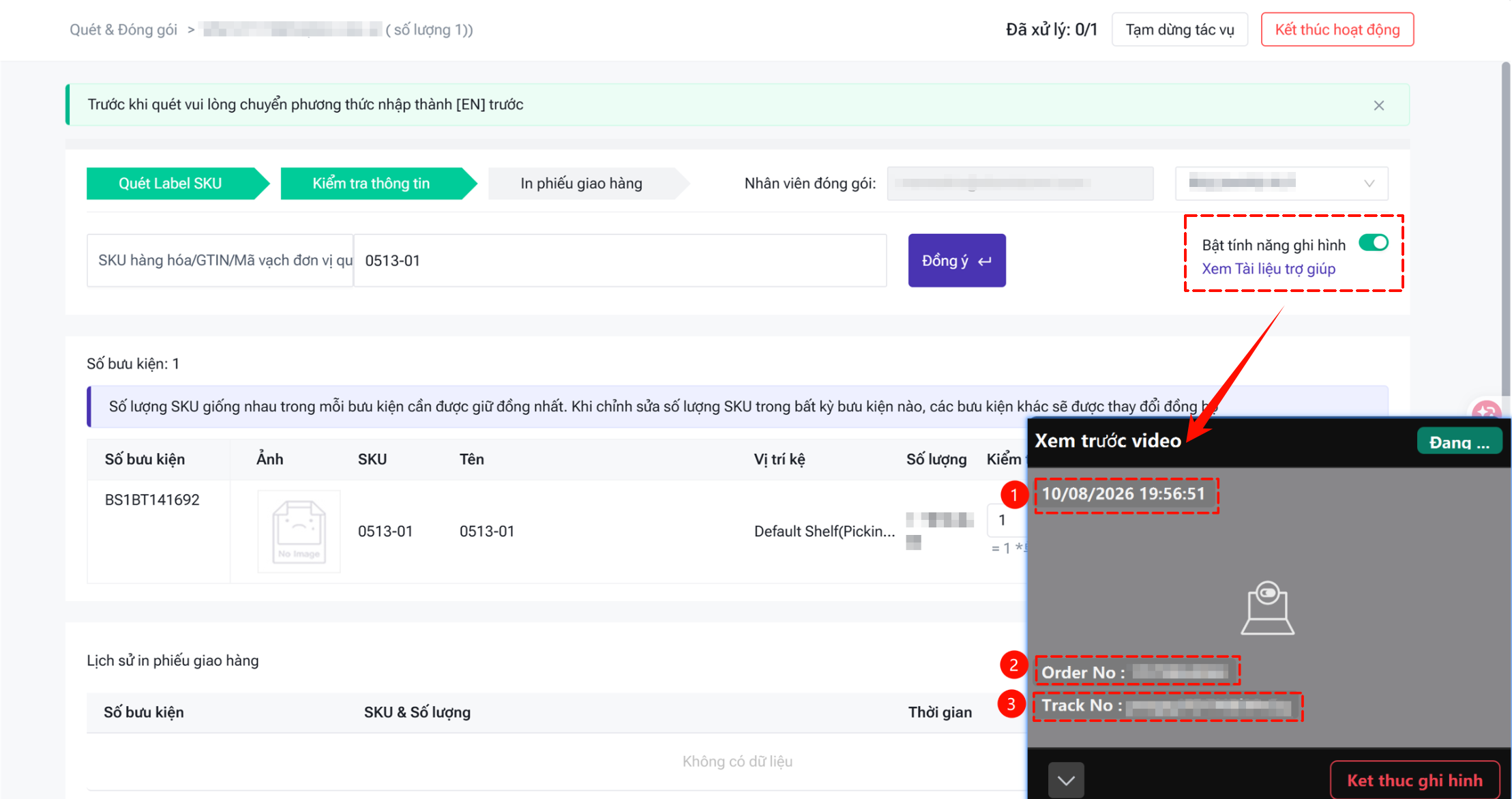Focus the SKU input containing 0513-01

coord(620,261)
